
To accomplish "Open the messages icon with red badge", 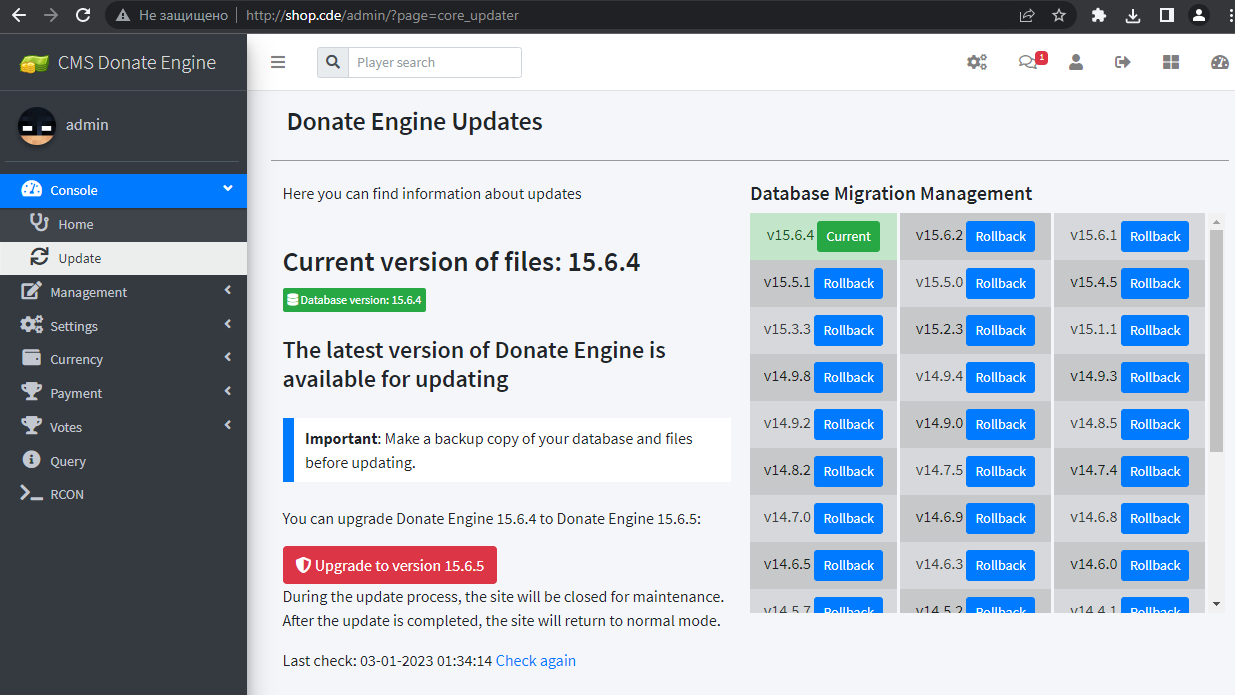I will click(x=1028, y=62).
